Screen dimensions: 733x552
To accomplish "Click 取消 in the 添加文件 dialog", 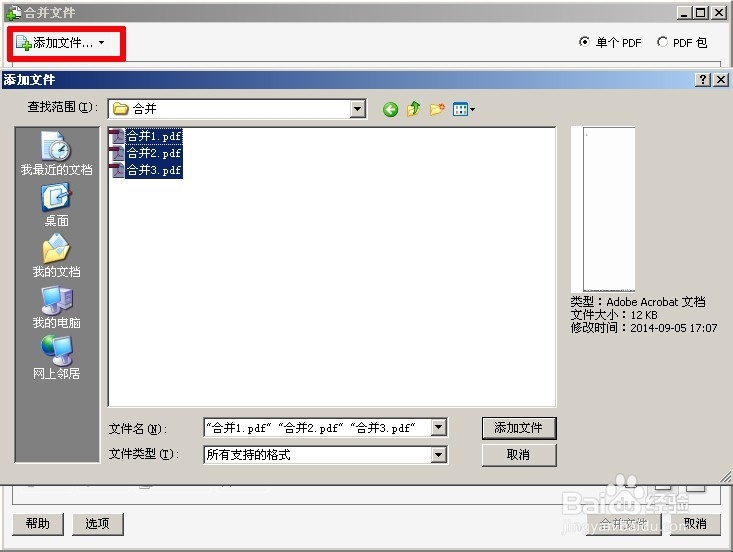I will [x=519, y=455].
